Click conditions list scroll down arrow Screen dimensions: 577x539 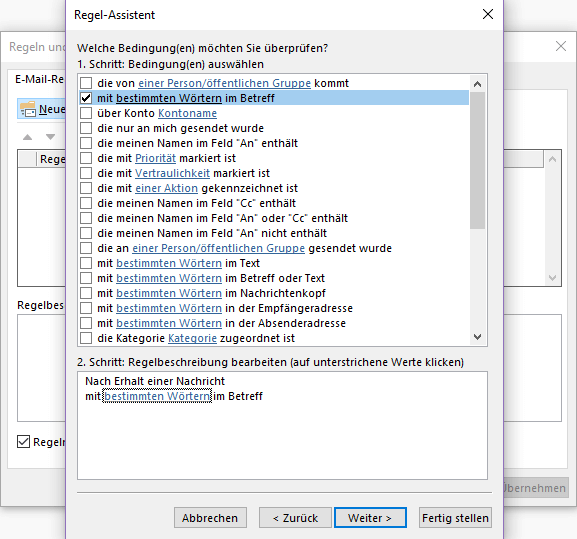pyautogui.click(x=478, y=337)
